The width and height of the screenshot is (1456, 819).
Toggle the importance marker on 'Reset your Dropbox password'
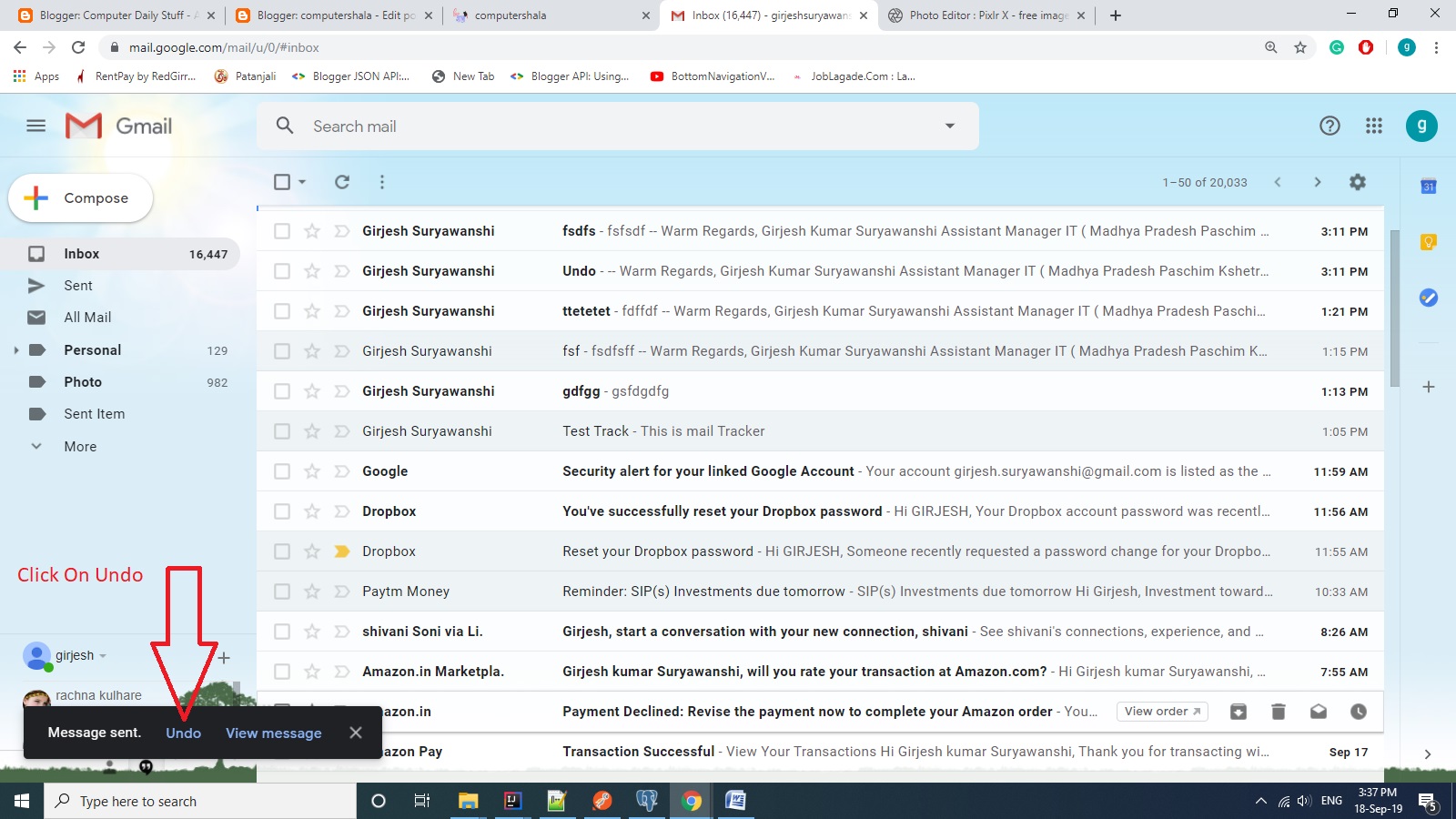(x=342, y=551)
